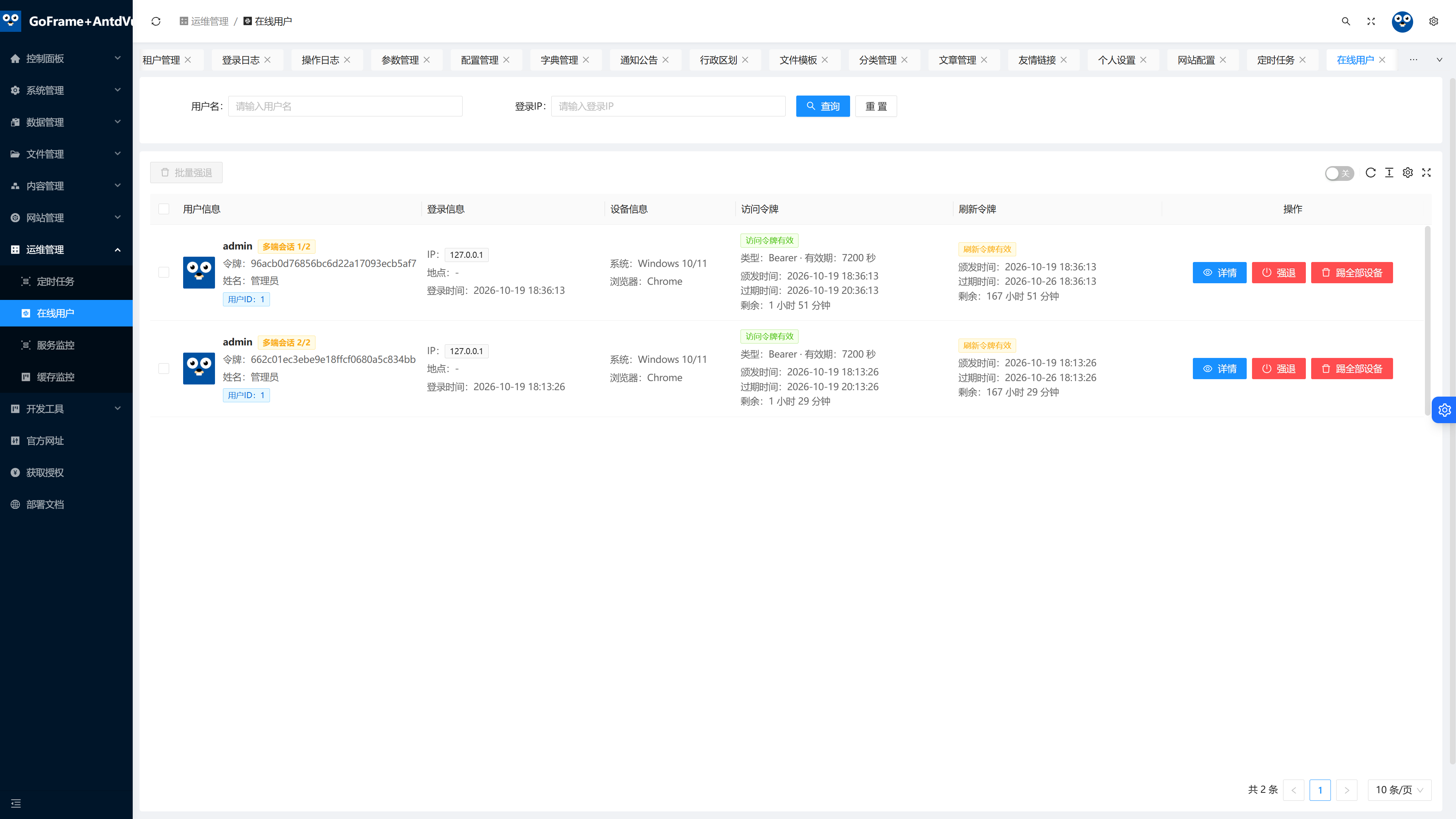This screenshot has width=1456, height=819.
Task: Open the floating blue settings gear panel
Action: point(1444,410)
